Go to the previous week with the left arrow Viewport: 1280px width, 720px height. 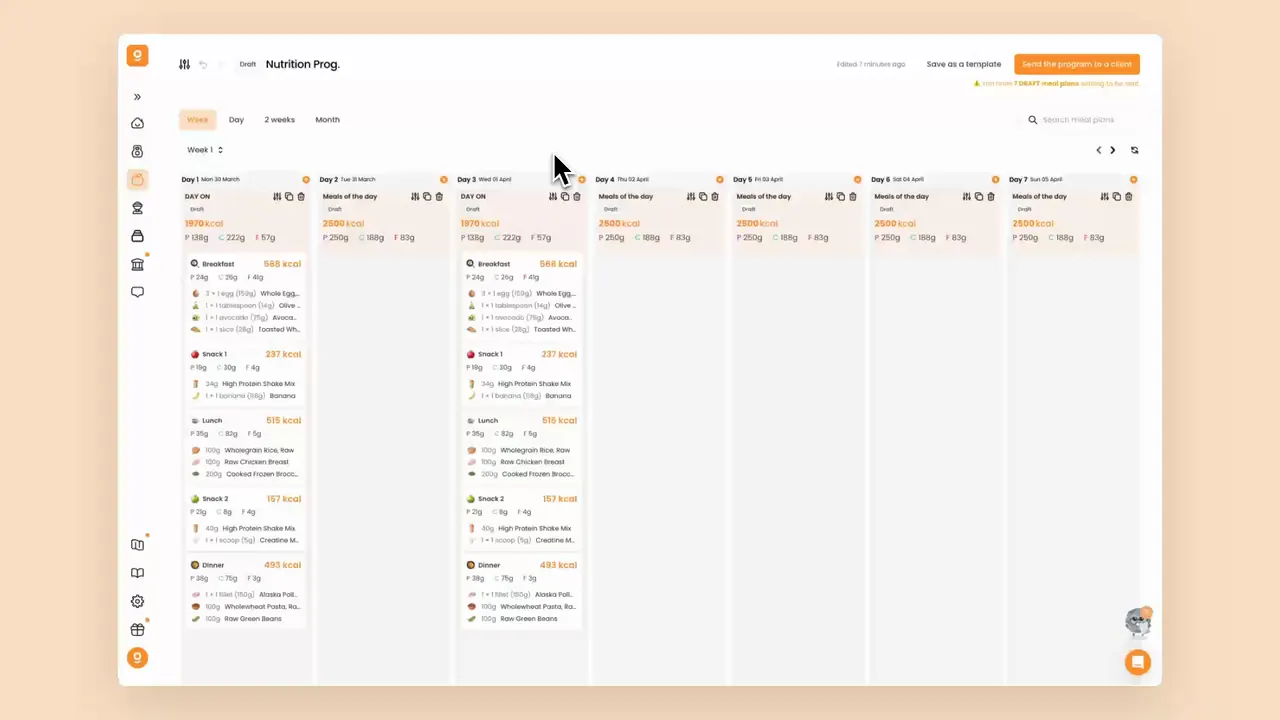[1098, 150]
